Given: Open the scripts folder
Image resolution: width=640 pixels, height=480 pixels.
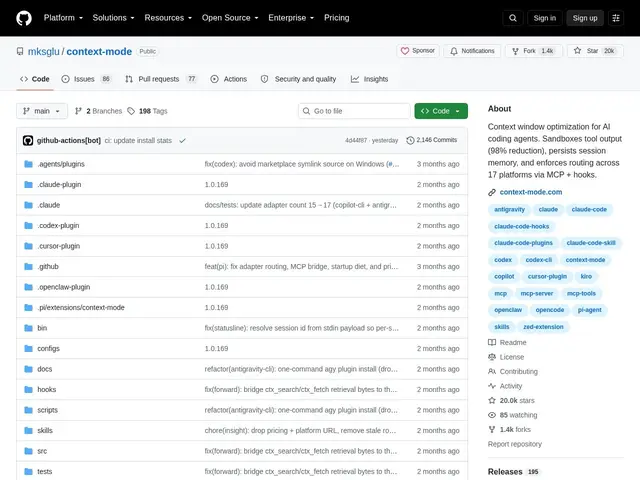Looking at the screenshot, I should pos(47,410).
